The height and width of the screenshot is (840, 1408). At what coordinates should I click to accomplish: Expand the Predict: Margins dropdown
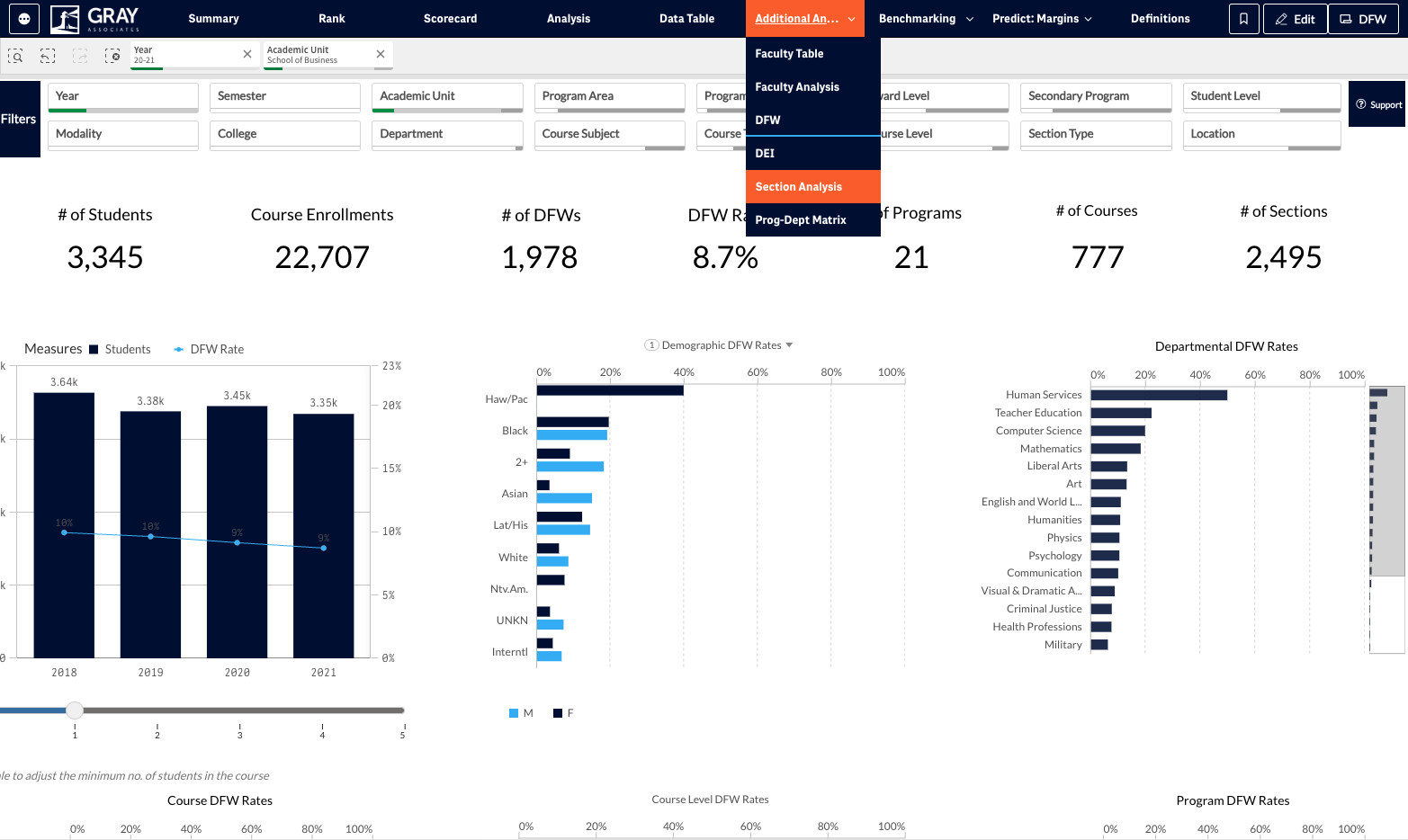pos(1042,19)
